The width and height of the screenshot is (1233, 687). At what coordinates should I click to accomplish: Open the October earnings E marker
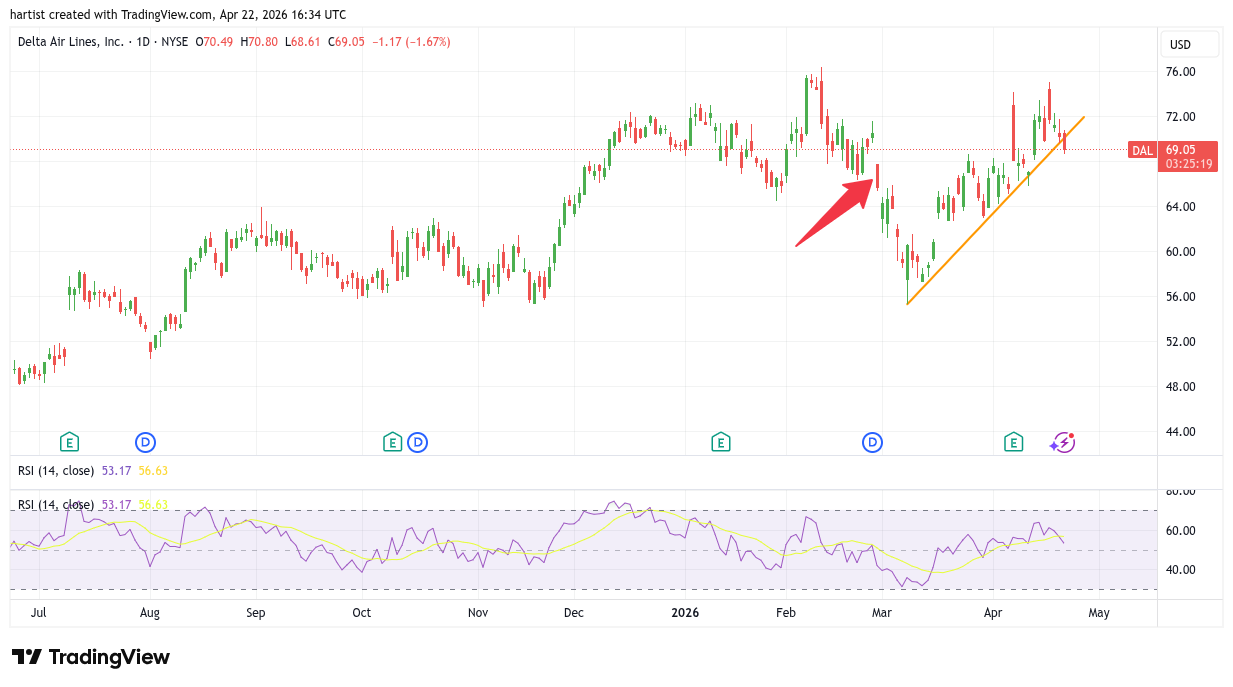click(x=392, y=441)
